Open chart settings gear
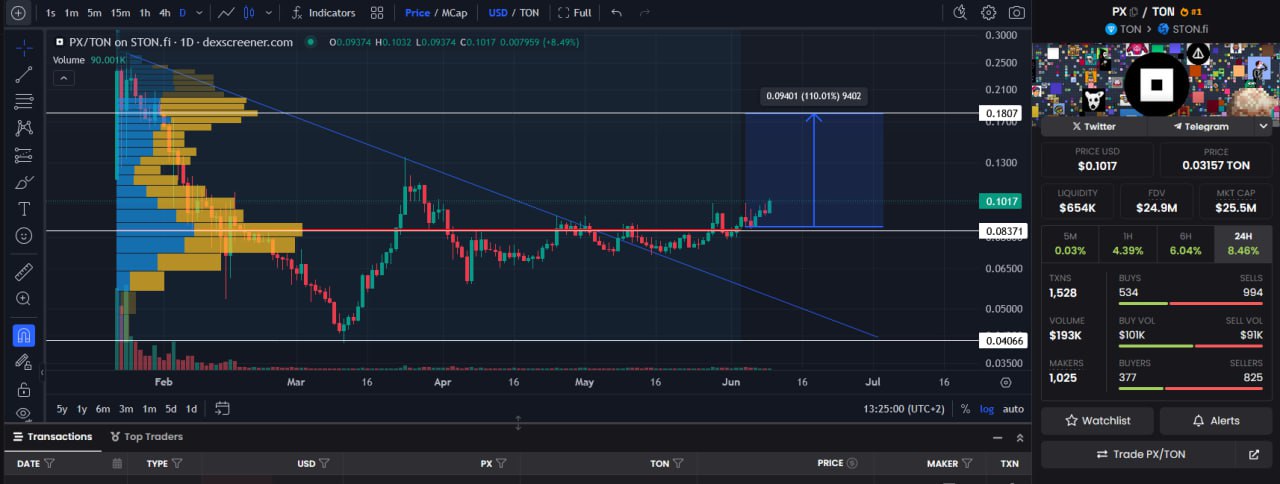The width and height of the screenshot is (1280, 484). 988,13
